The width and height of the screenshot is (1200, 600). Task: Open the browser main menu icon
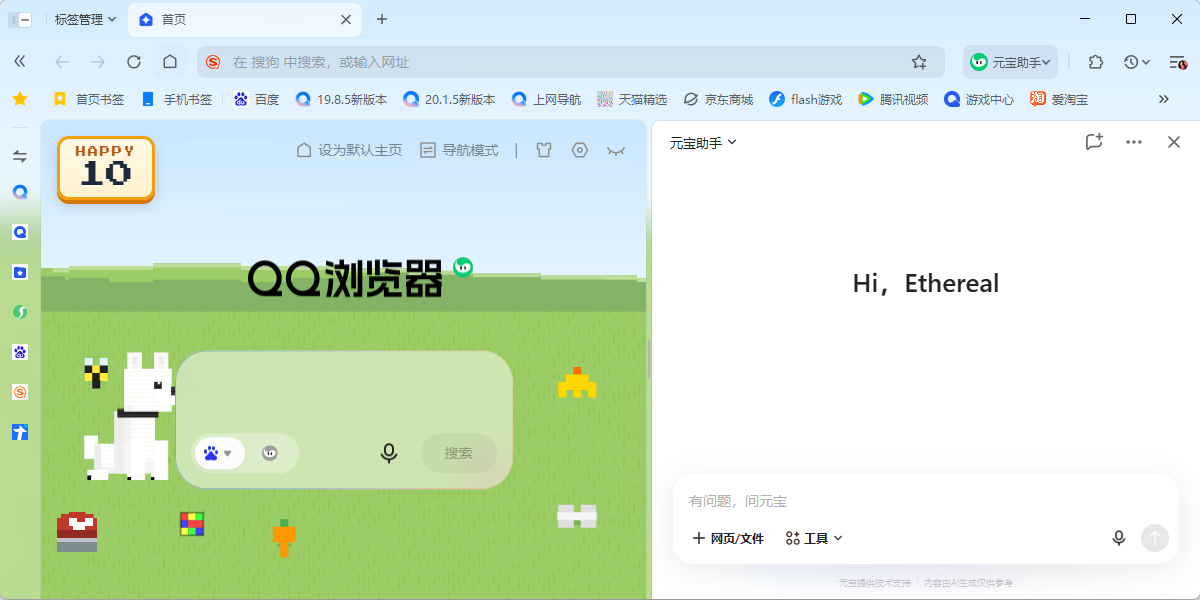(x=1178, y=62)
